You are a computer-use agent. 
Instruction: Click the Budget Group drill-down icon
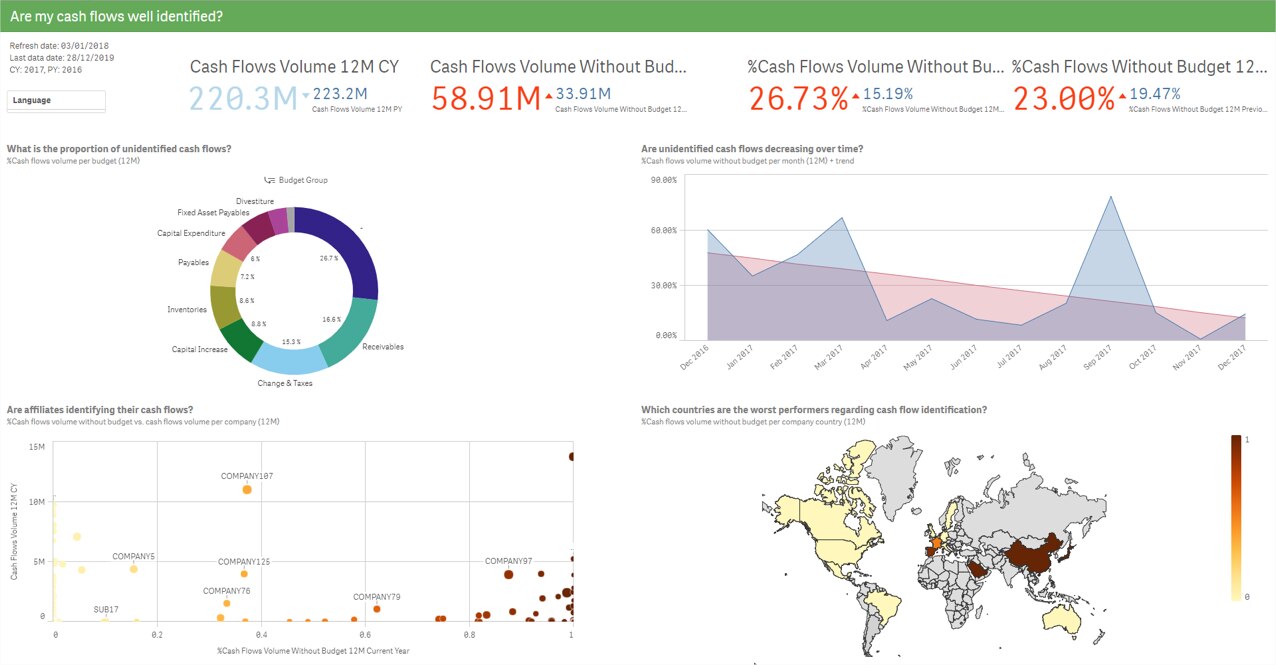click(269, 180)
